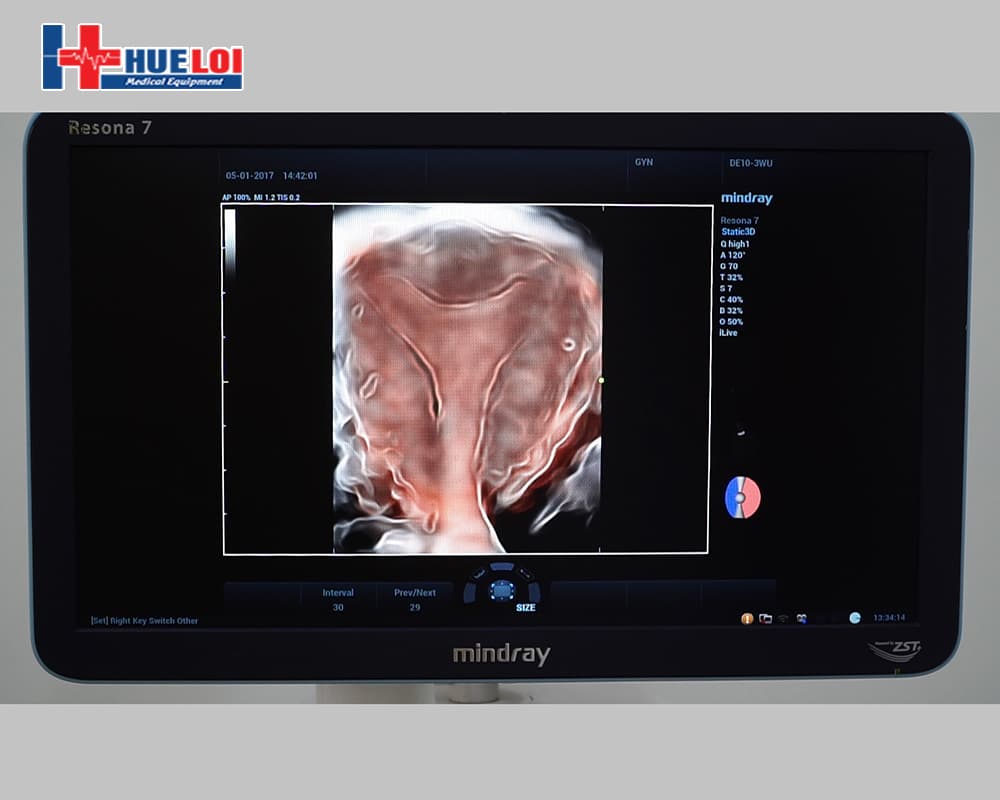Click the DE10-3WU probe label
1000x800 pixels.
pyautogui.click(x=748, y=162)
